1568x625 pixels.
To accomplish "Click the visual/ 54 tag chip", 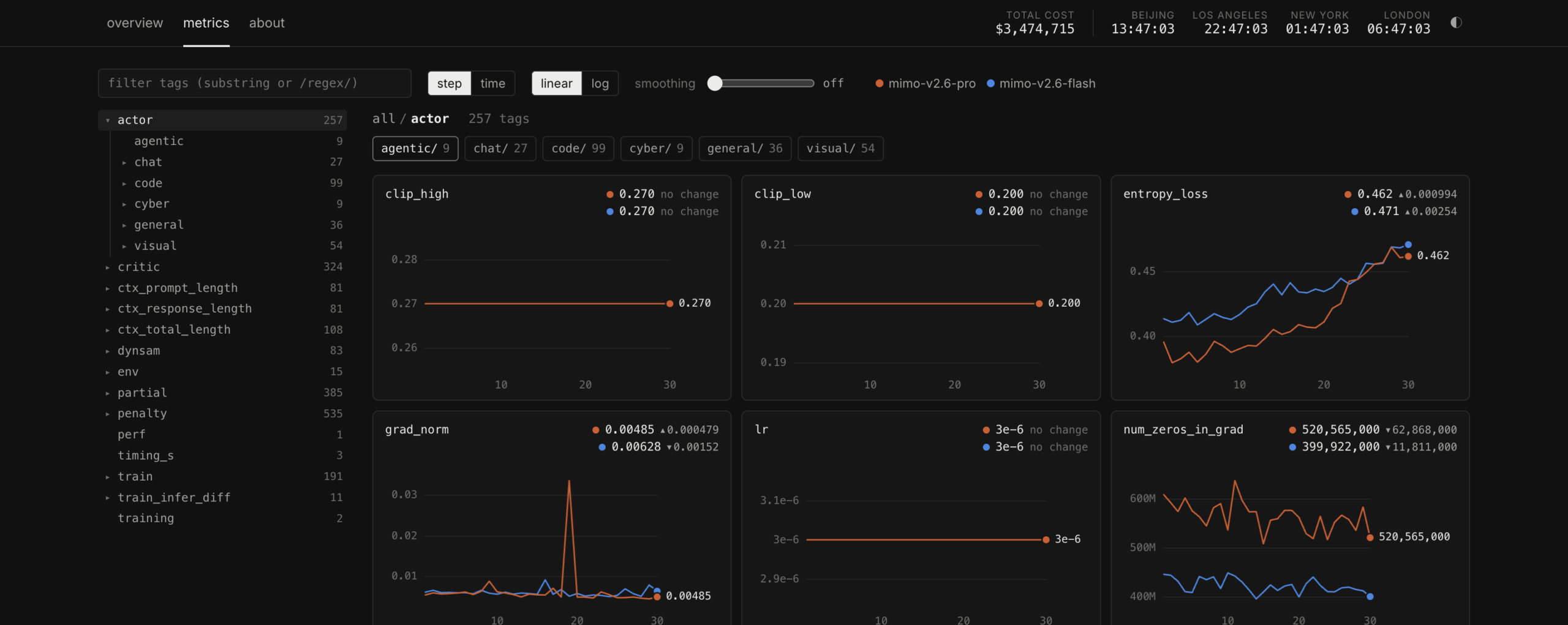I will point(840,149).
